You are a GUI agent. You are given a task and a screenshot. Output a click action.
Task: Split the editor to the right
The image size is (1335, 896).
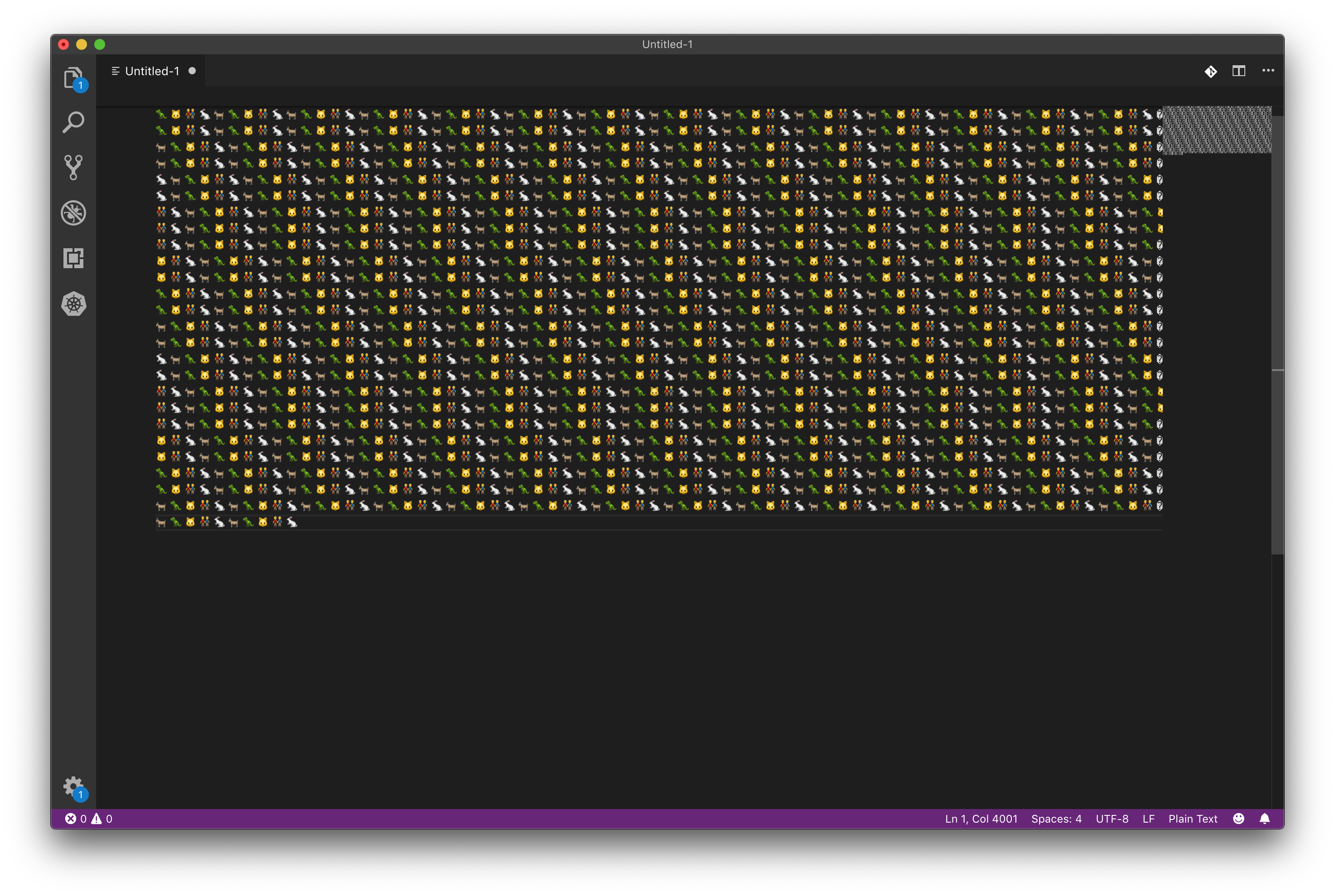pyautogui.click(x=1238, y=71)
